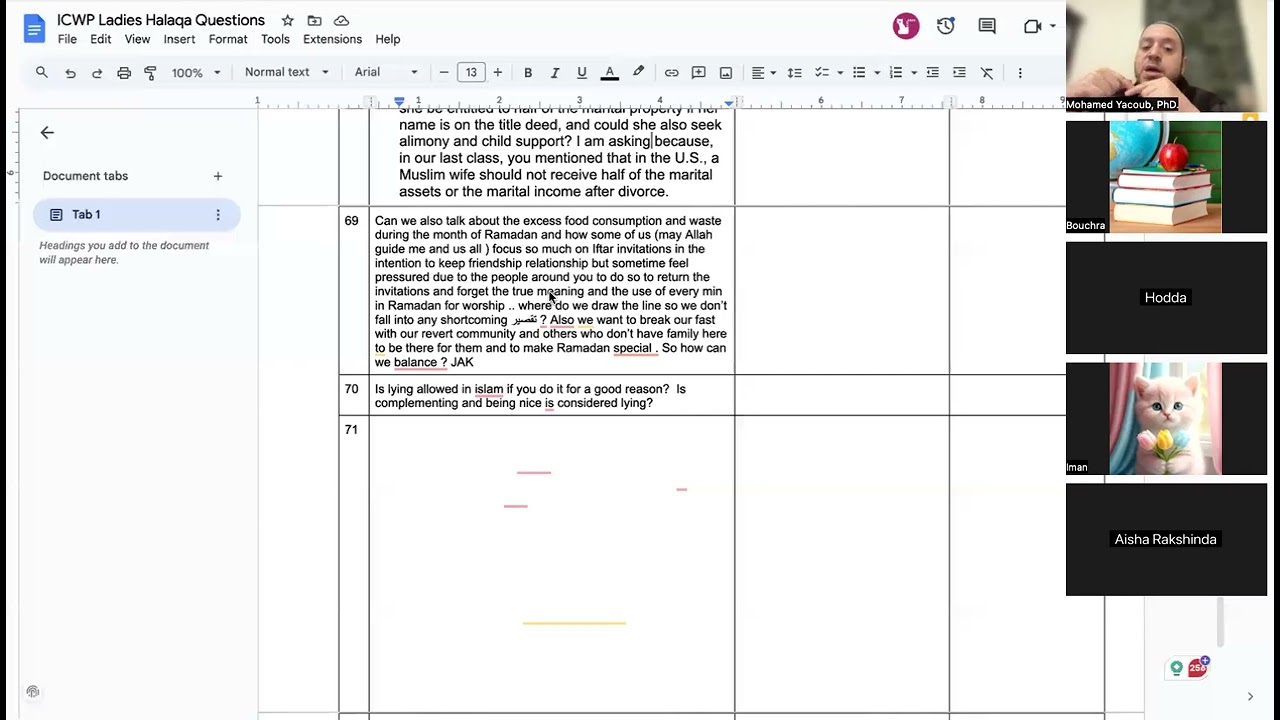Open the text color picker
The height and width of the screenshot is (720, 1280).
609,72
